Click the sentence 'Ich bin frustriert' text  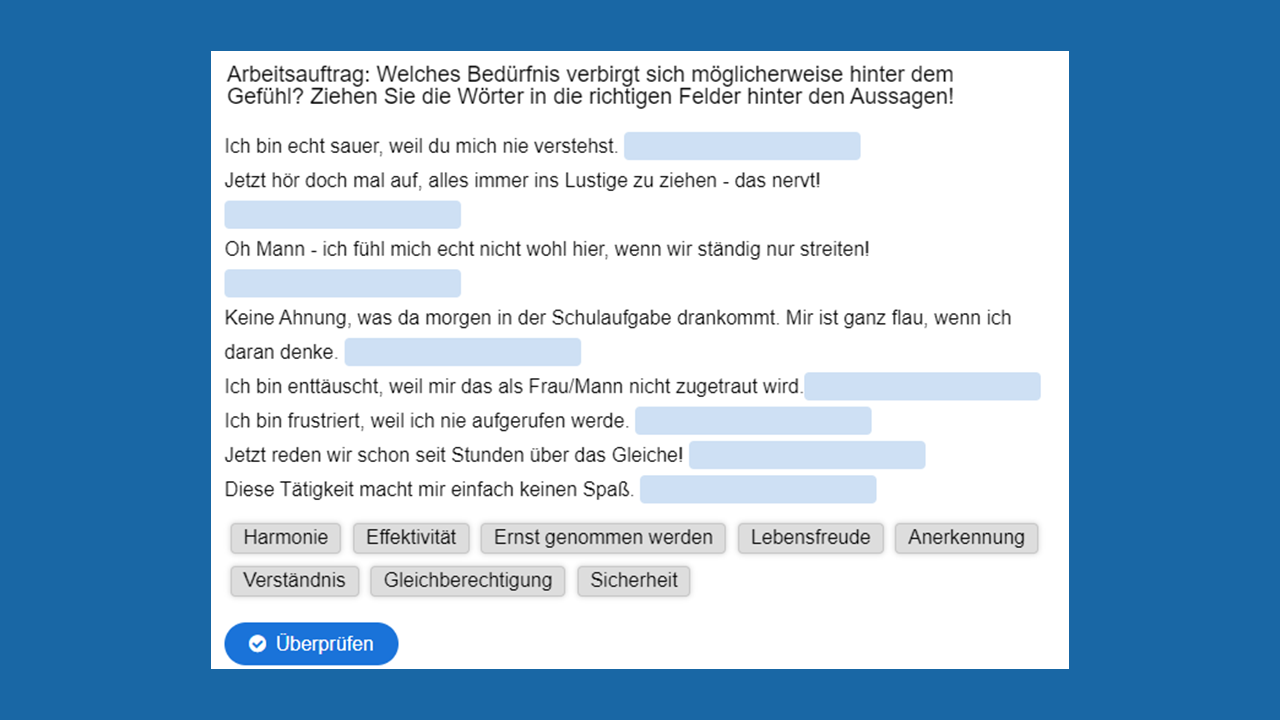click(427, 421)
